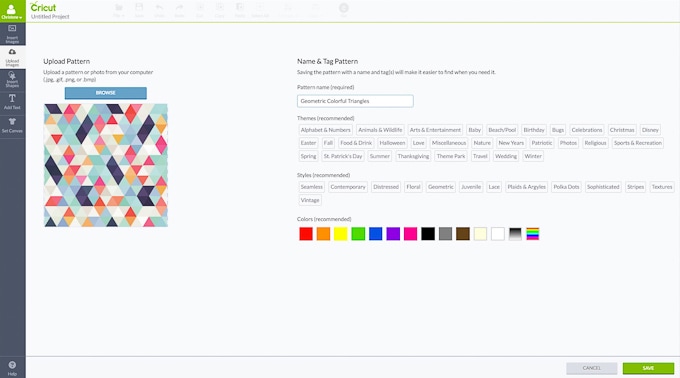This screenshot has width=680, height=378.
Task: Pick the rainbow multicolor swatch
Action: [x=533, y=234]
